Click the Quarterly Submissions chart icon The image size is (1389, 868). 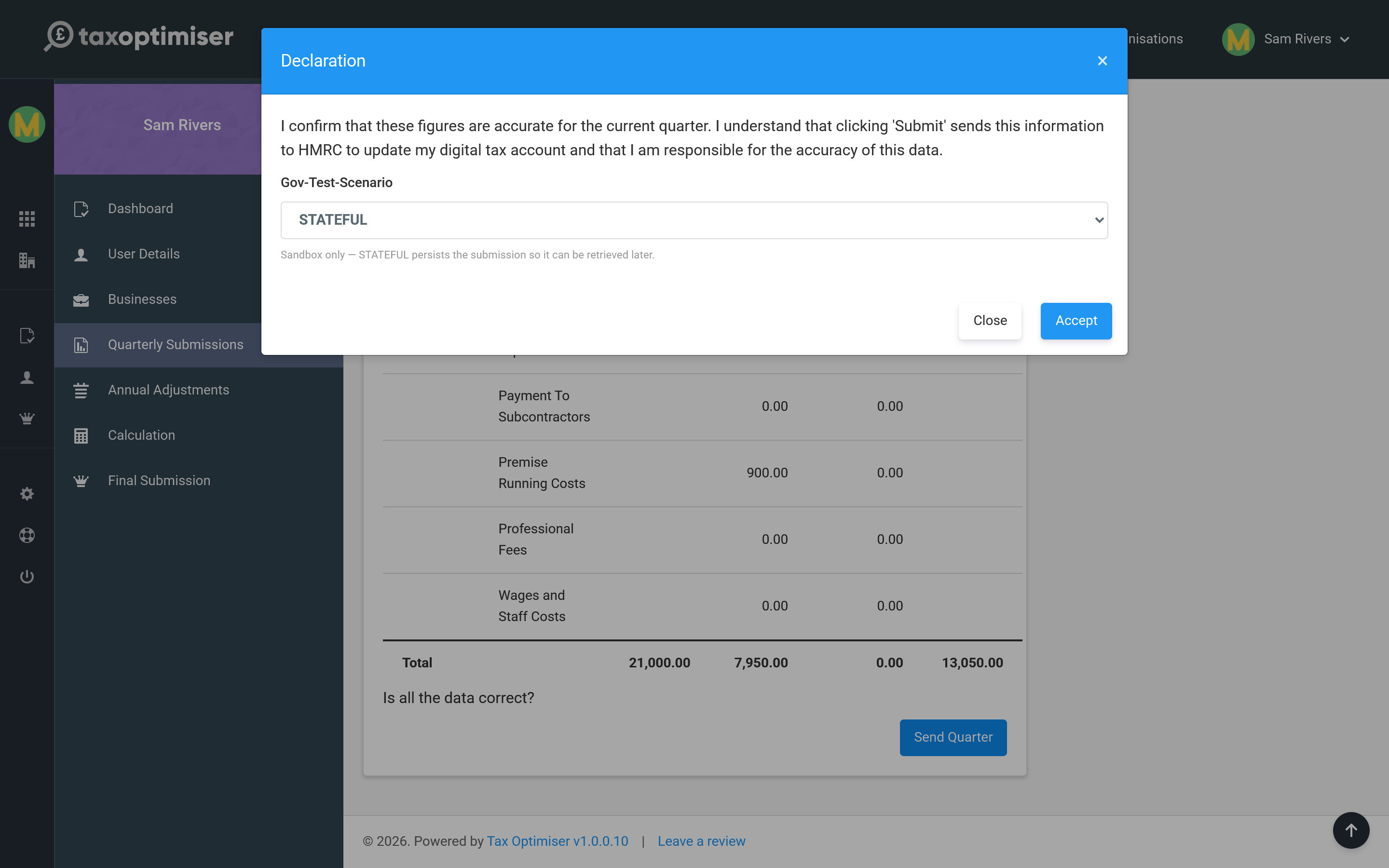[x=81, y=345]
